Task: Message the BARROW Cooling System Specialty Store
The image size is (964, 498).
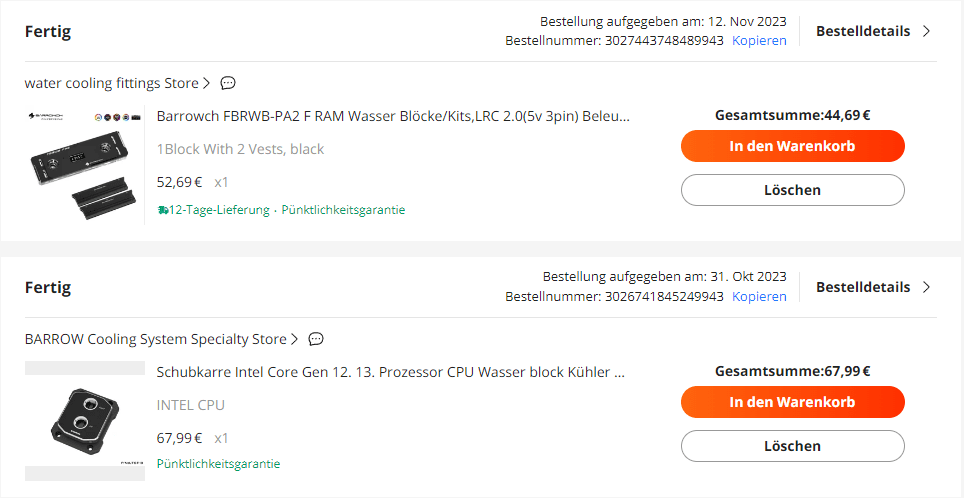Action: pos(317,339)
